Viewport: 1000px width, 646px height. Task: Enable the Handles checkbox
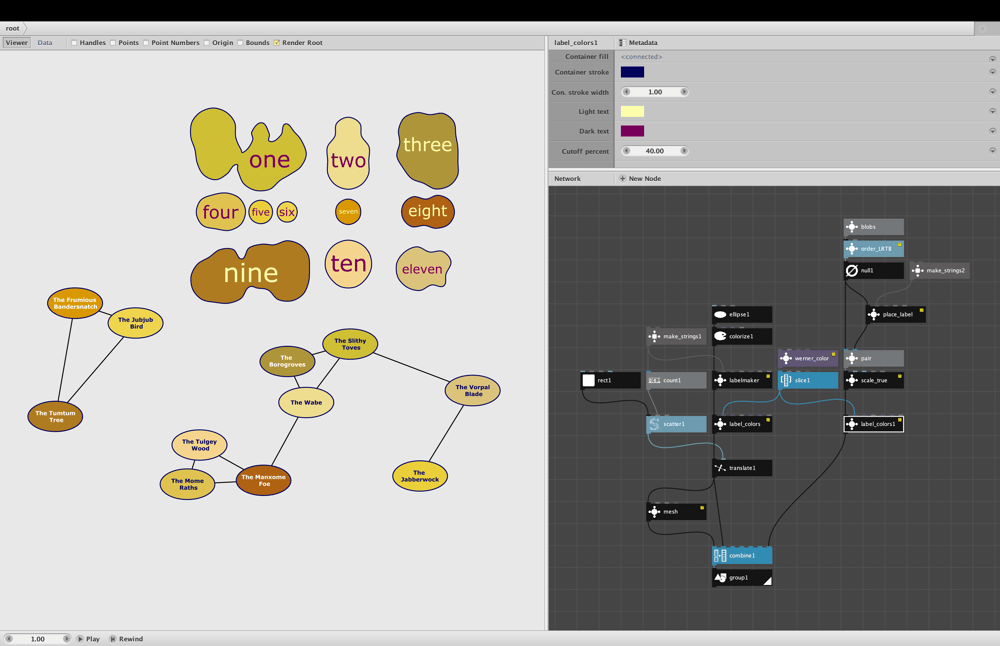coord(74,43)
